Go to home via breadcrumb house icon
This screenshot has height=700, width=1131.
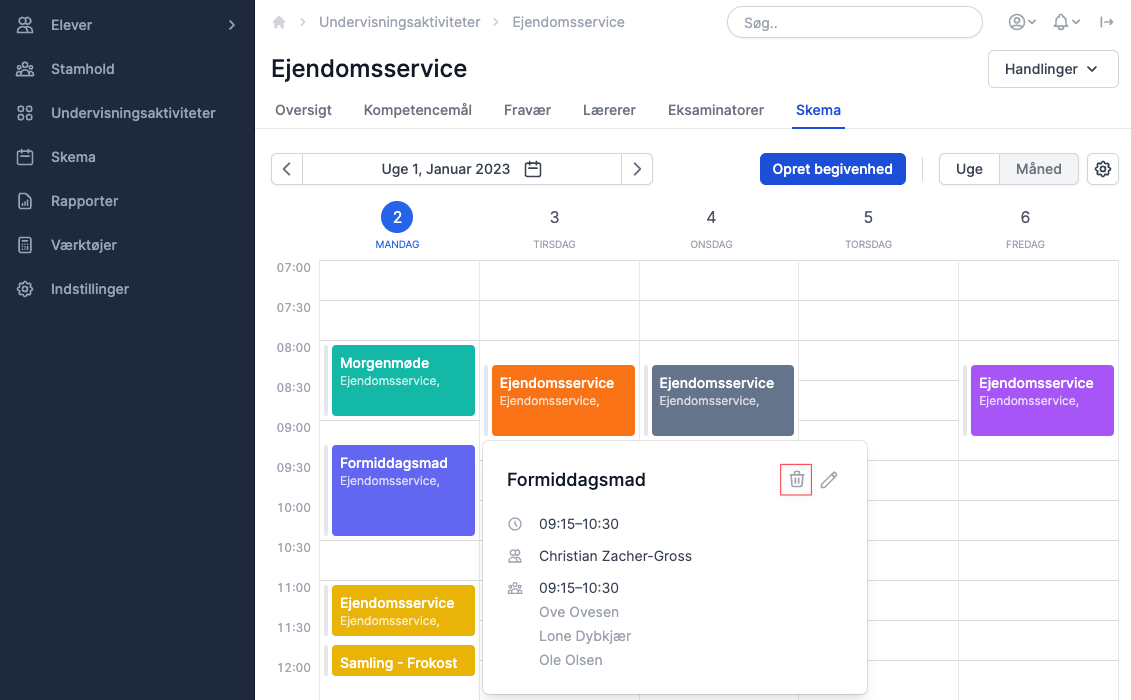click(x=279, y=22)
